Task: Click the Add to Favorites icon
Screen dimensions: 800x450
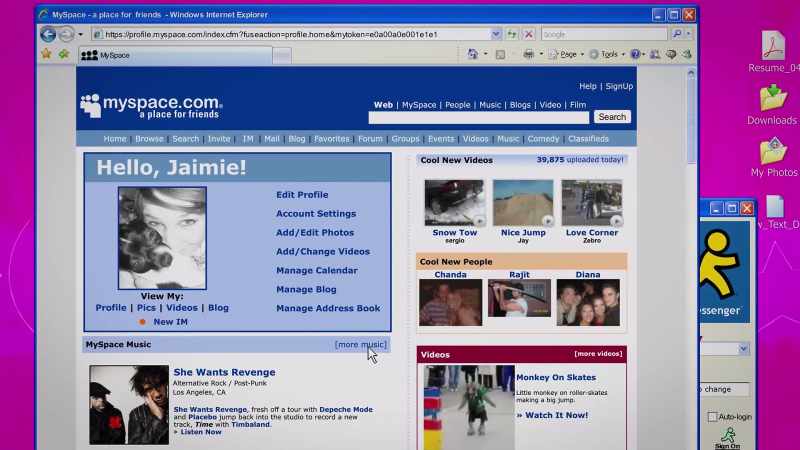Action: click(63, 54)
